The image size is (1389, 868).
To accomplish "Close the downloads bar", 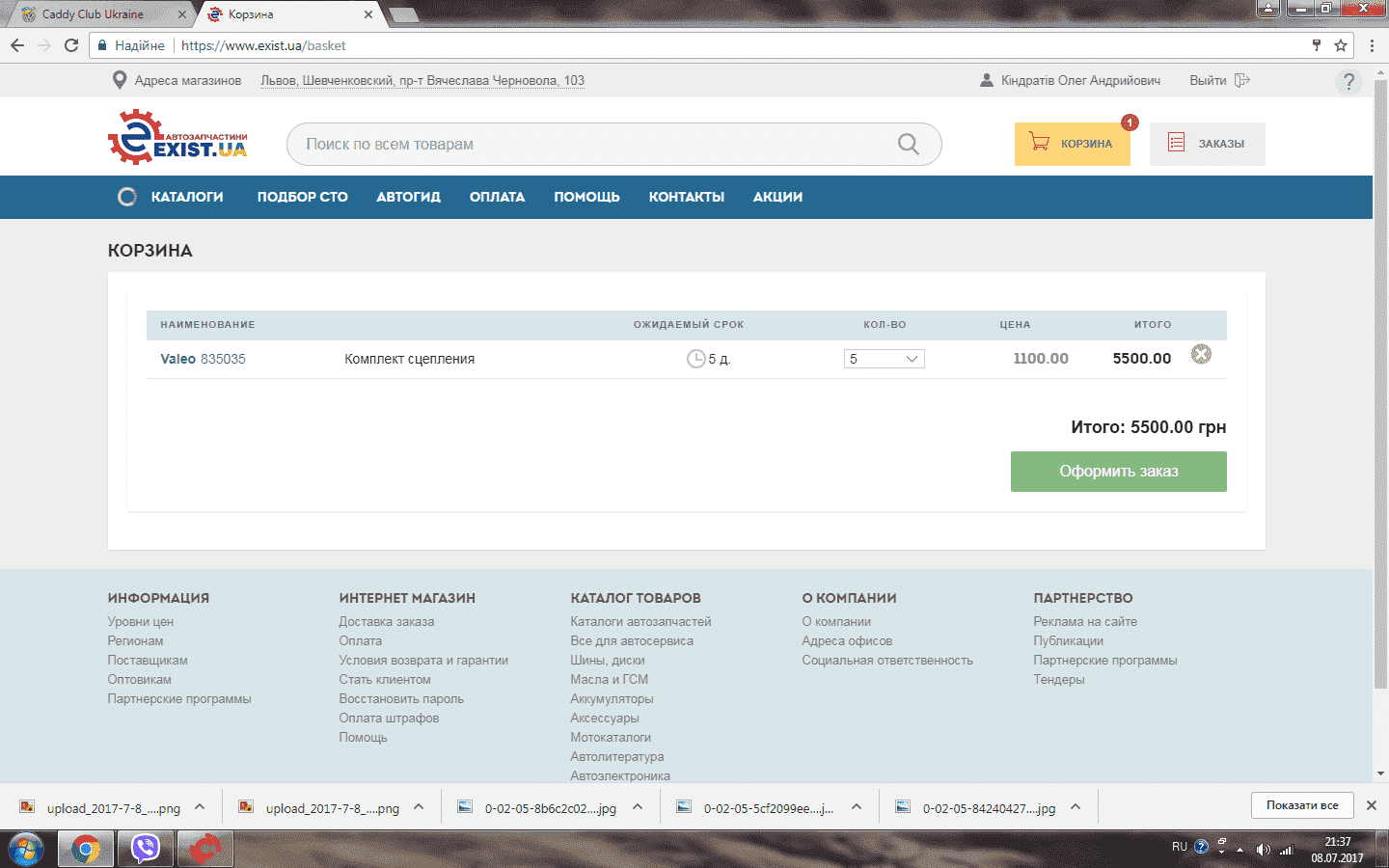I will click(x=1371, y=805).
